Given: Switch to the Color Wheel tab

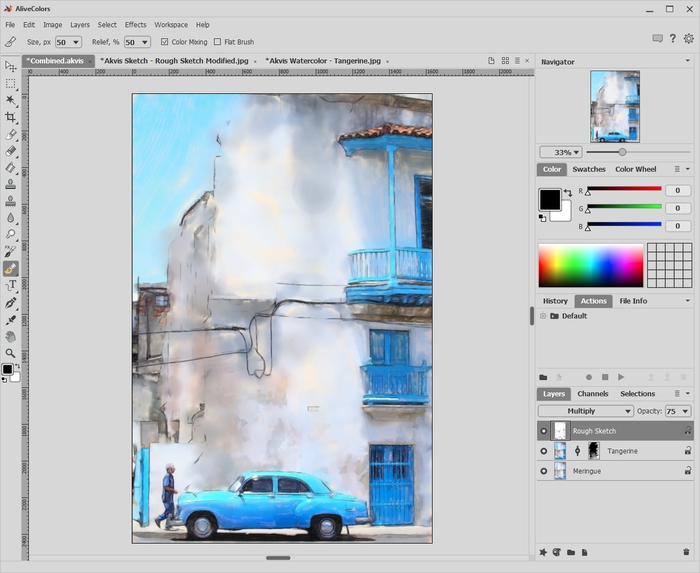Looking at the screenshot, I should [636, 169].
